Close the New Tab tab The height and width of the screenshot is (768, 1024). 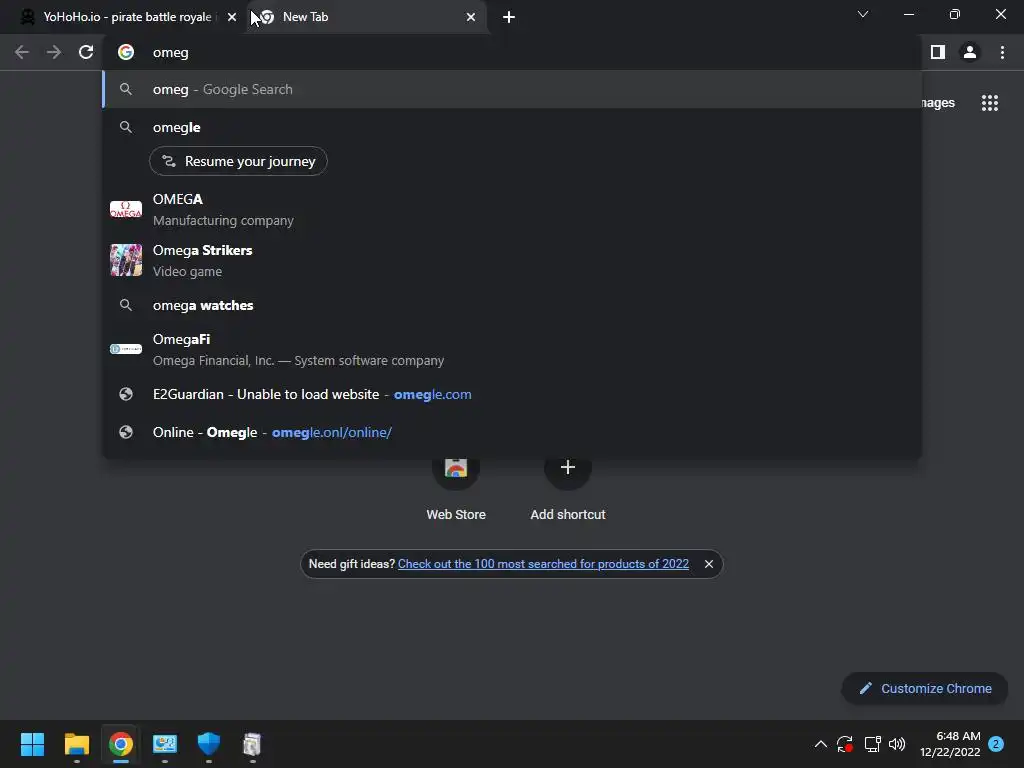471,17
